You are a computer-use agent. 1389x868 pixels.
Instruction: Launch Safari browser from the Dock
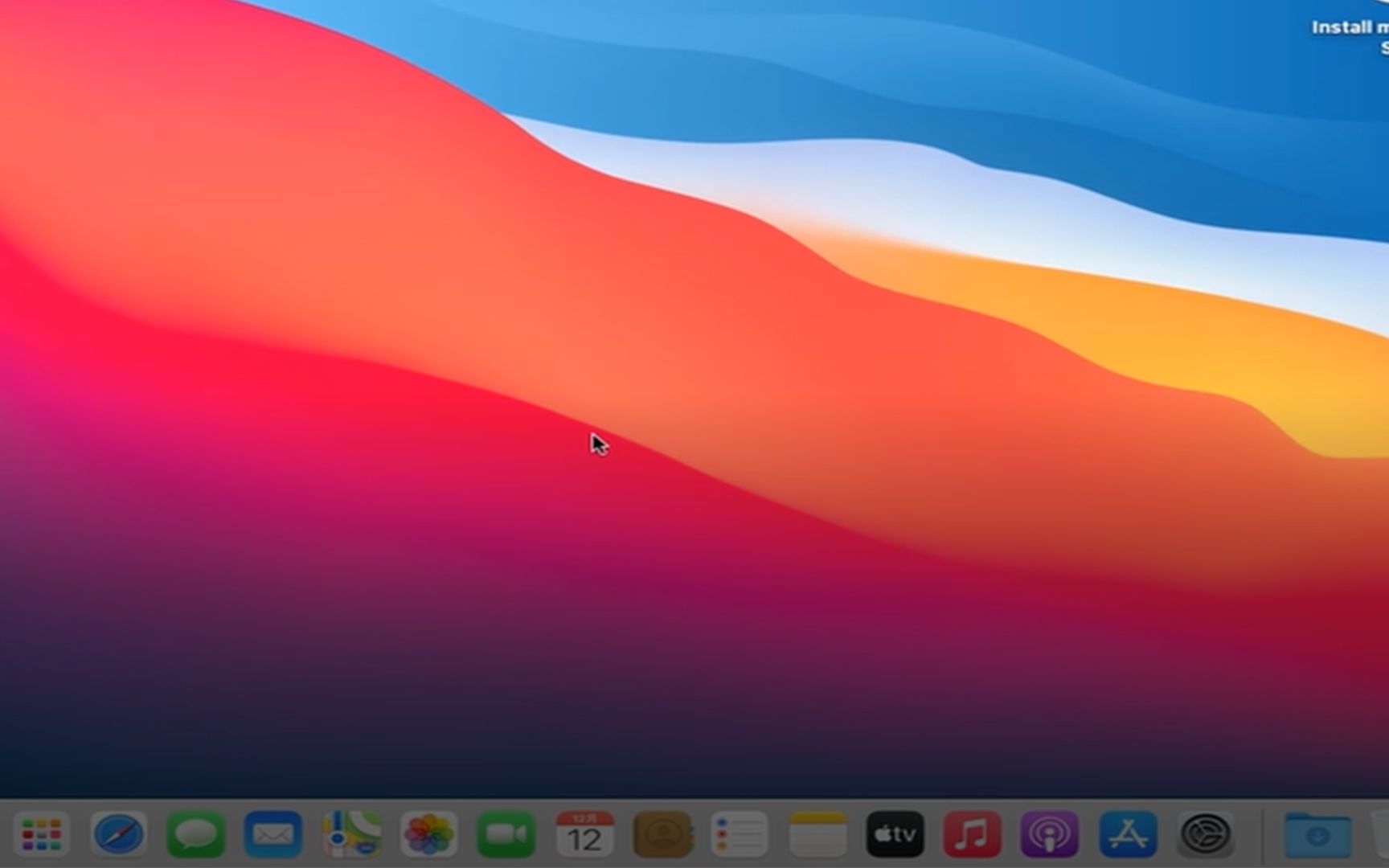[x=119, y=834]
